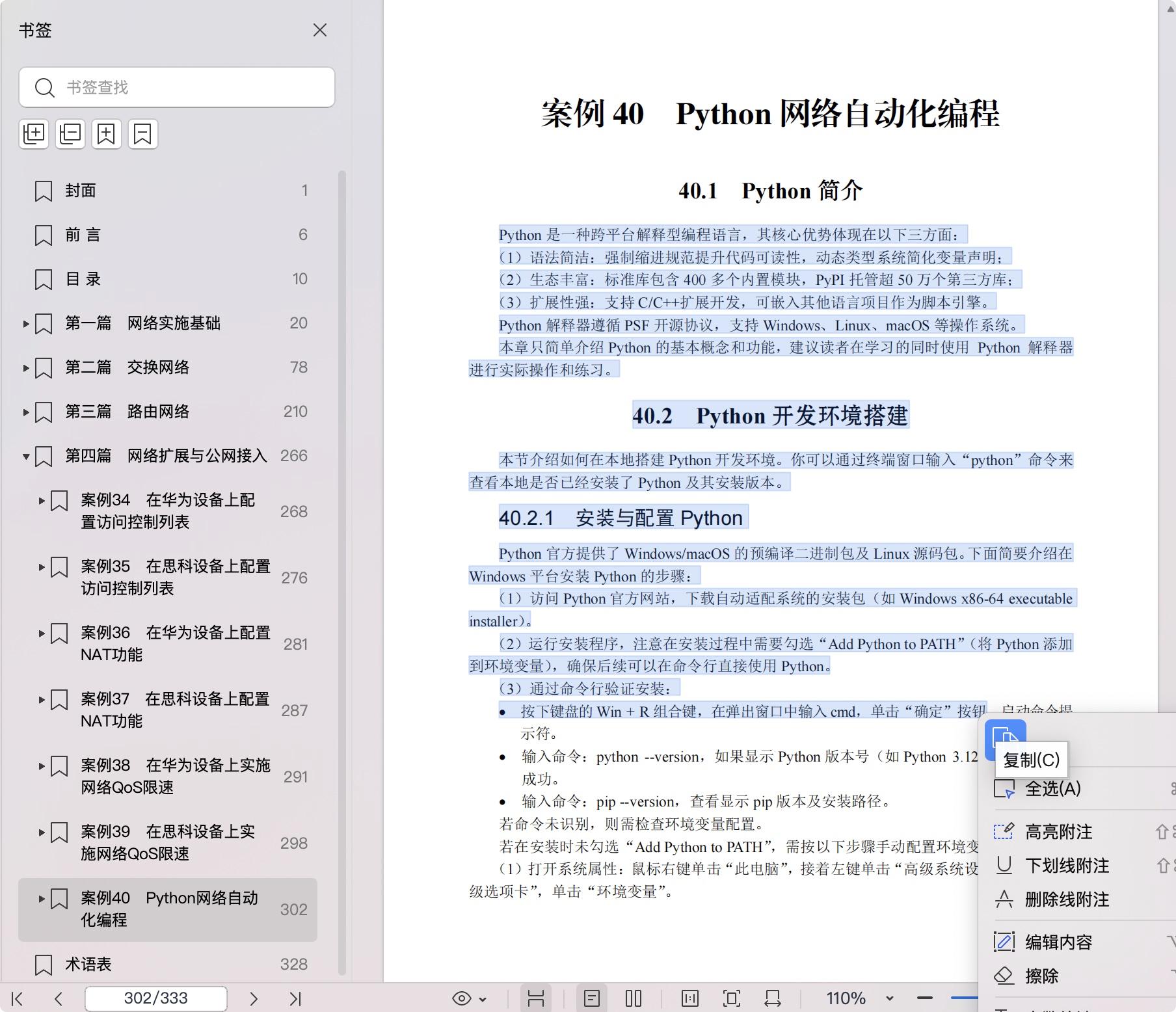Jump to 案例36 在华为设备上配置NAT功能
The width and height of the screenshot is (1176, 1012).
(x=176, y=643)
